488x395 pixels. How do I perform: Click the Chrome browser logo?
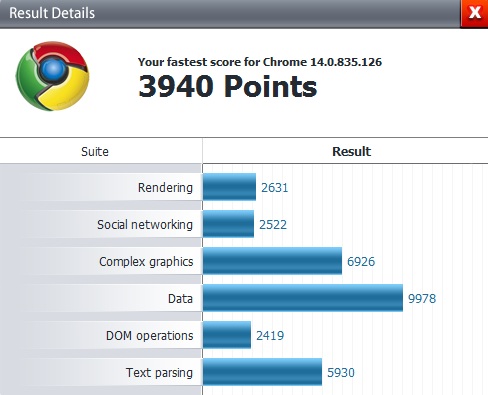click(53, 76)
